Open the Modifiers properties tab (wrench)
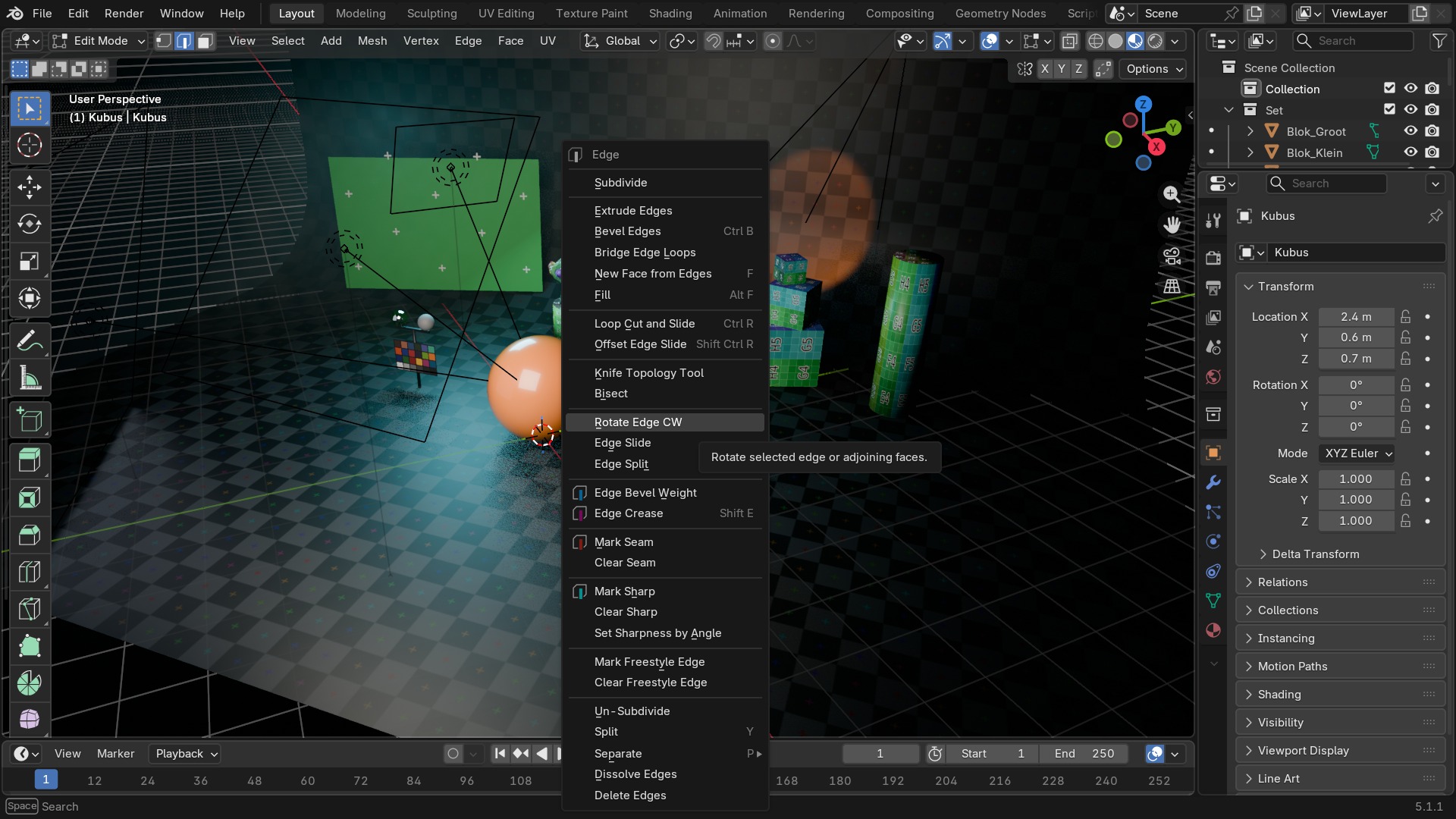1456x819 pixels. (x=1213, y=482)
